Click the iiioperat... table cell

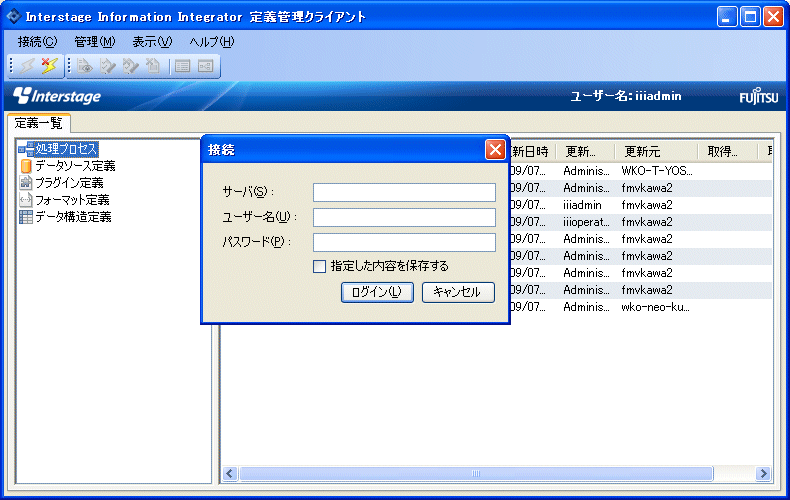(586, 222)
